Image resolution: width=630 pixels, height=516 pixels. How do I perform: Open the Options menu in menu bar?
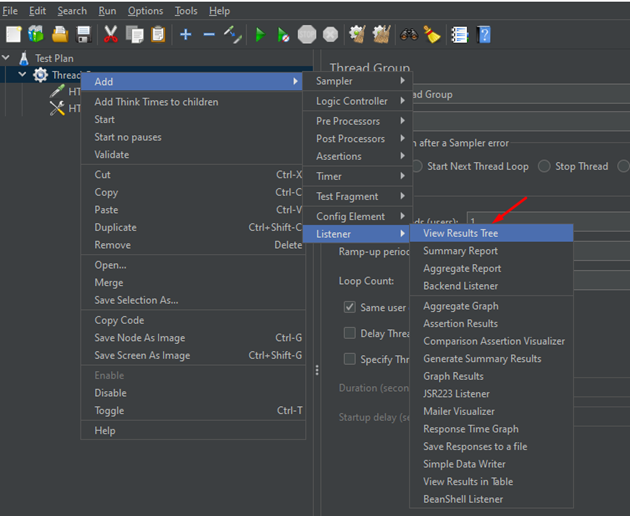pos(145,11)
